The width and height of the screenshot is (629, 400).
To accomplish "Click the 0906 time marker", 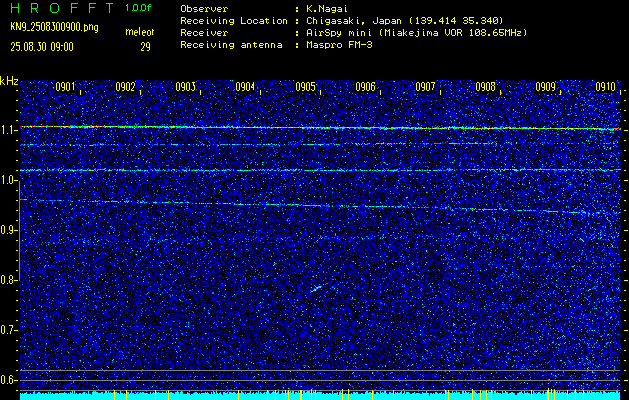I will pos(365,87).
